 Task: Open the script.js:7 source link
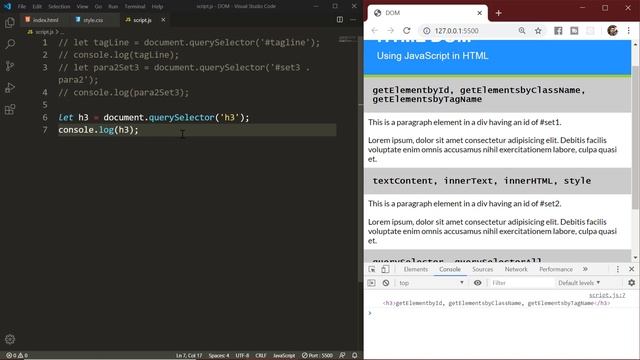pos(607,295)
